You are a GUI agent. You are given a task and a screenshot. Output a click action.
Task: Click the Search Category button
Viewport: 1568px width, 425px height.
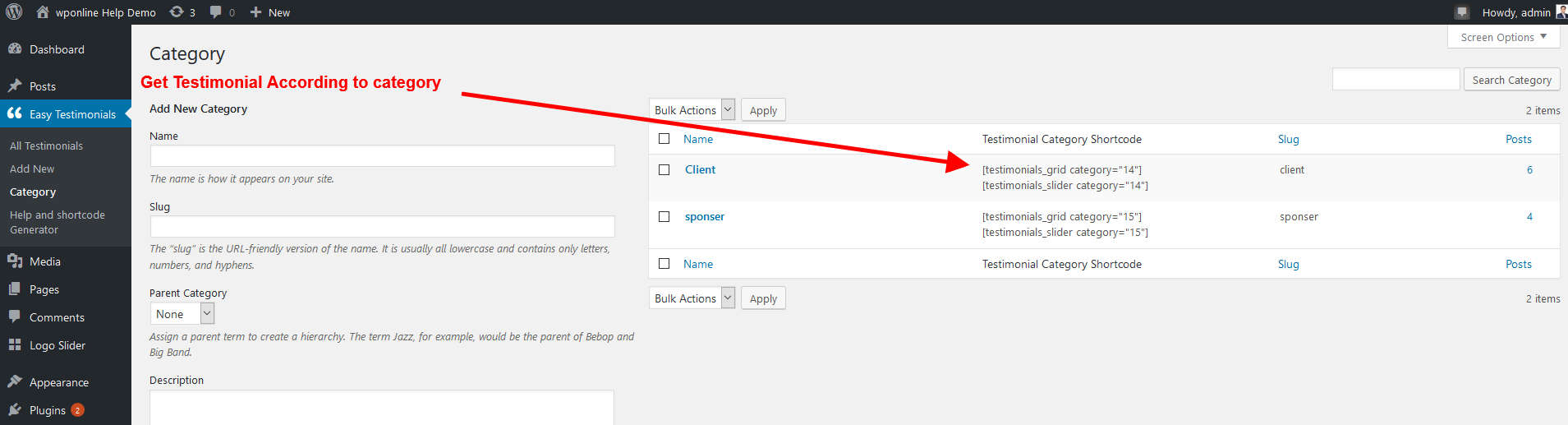[x=1511, y=80]
